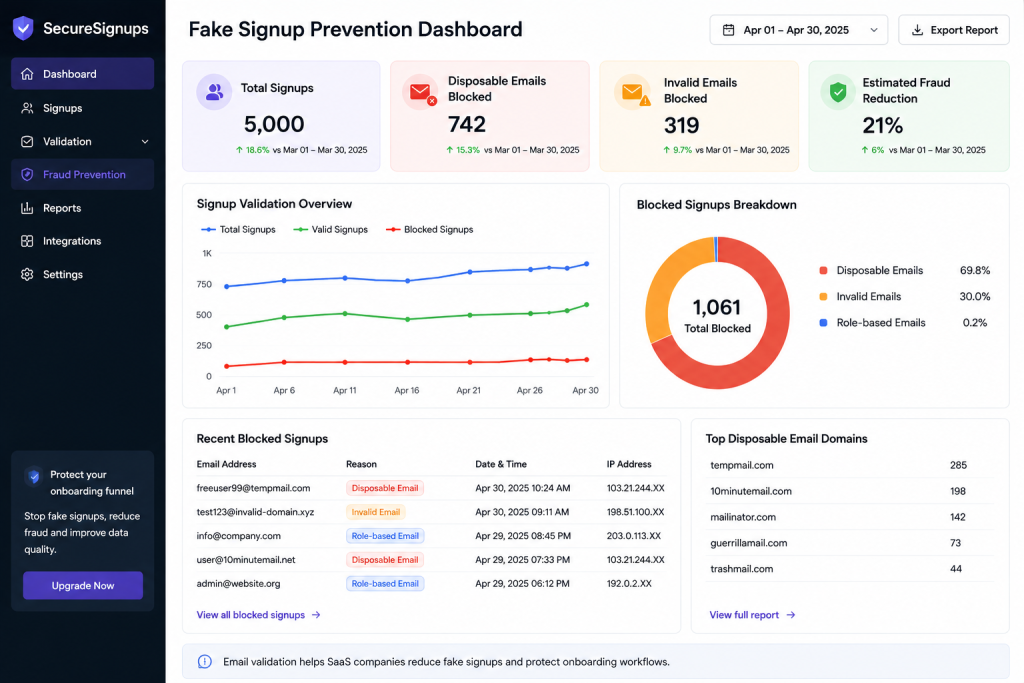Click the Role-based Email tag for admin@website.org
Viewport: 1024px width, 683px height.
[385, 583]
